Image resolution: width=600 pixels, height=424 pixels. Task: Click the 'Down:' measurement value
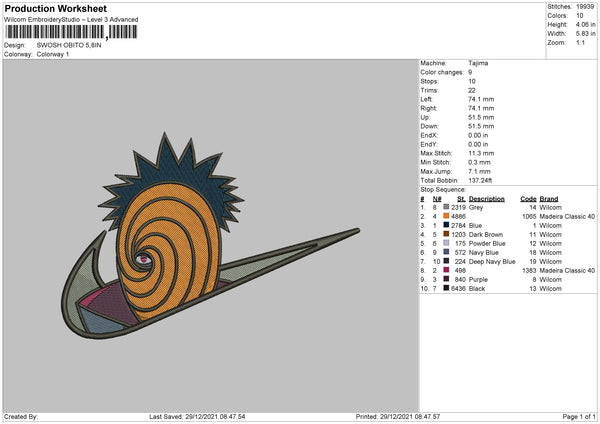[x=481, y=126]
